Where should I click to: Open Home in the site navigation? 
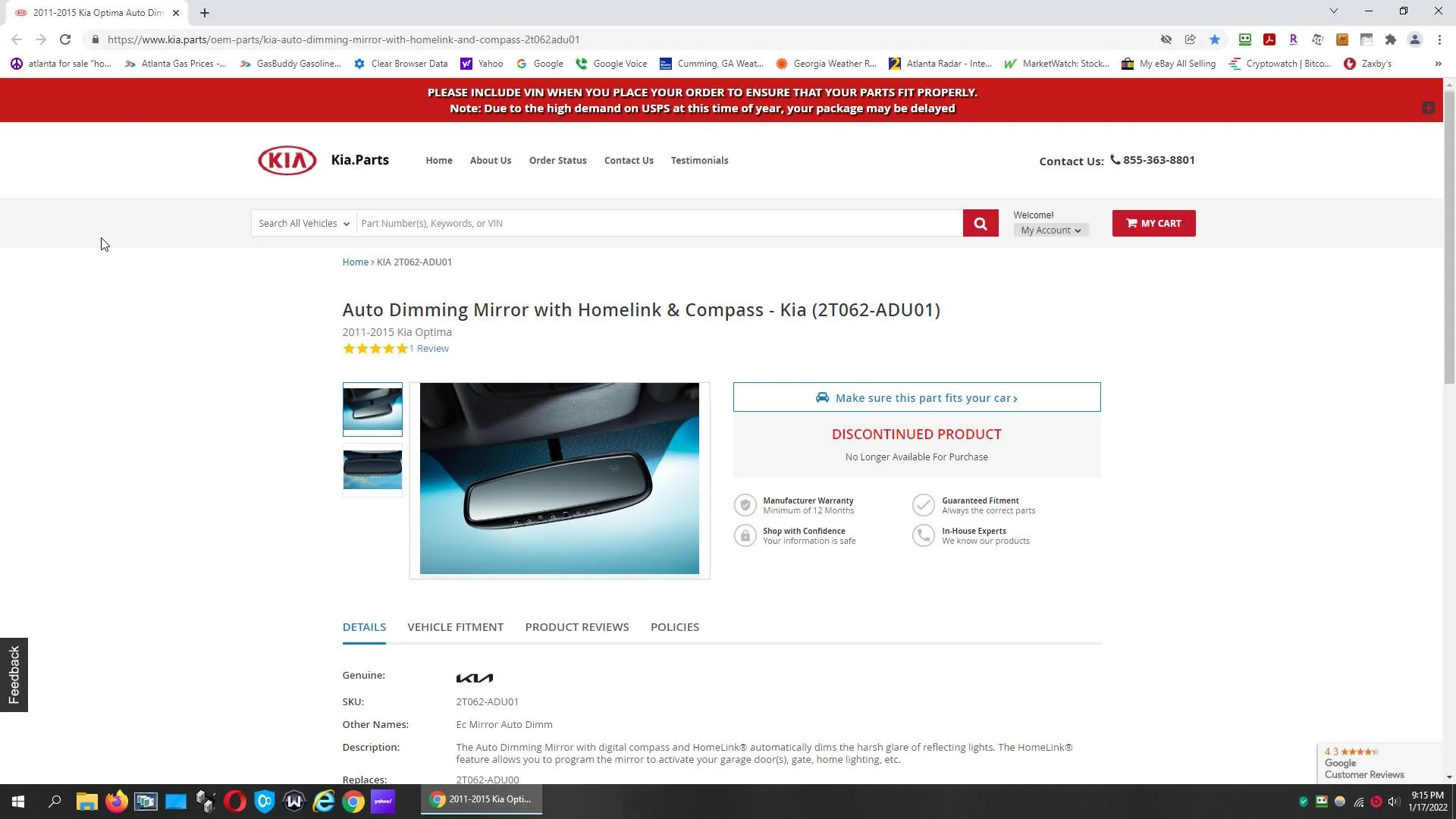pos(439,160)
